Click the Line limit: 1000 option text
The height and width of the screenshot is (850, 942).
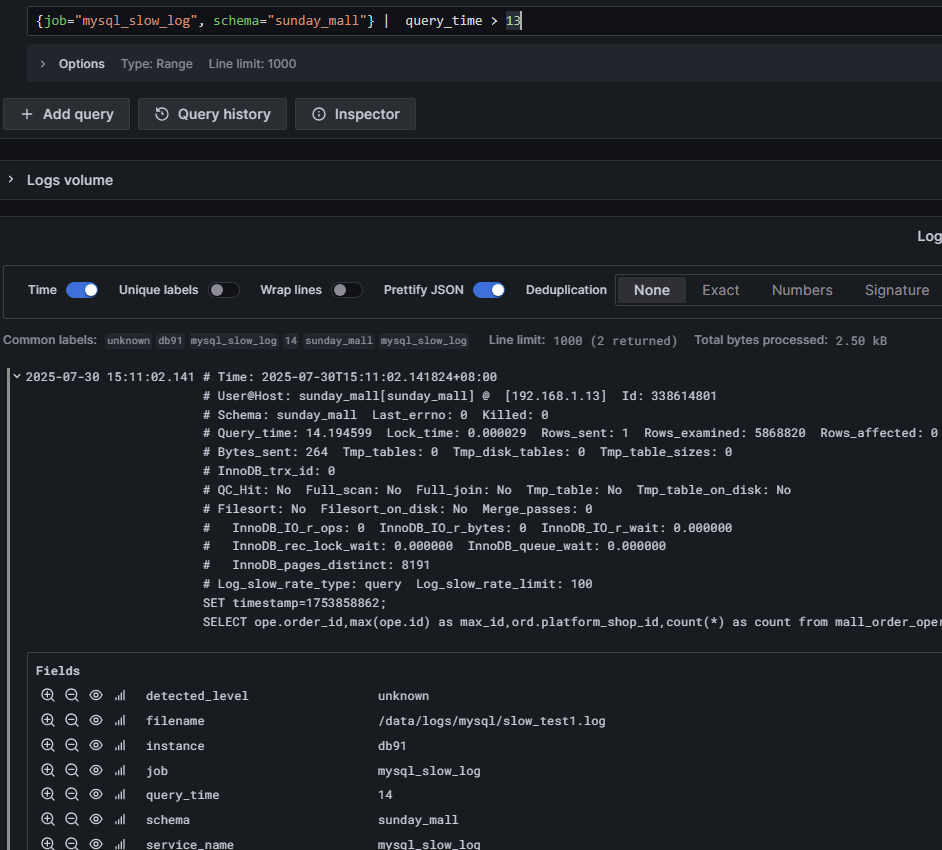click(x=252, y=64)
